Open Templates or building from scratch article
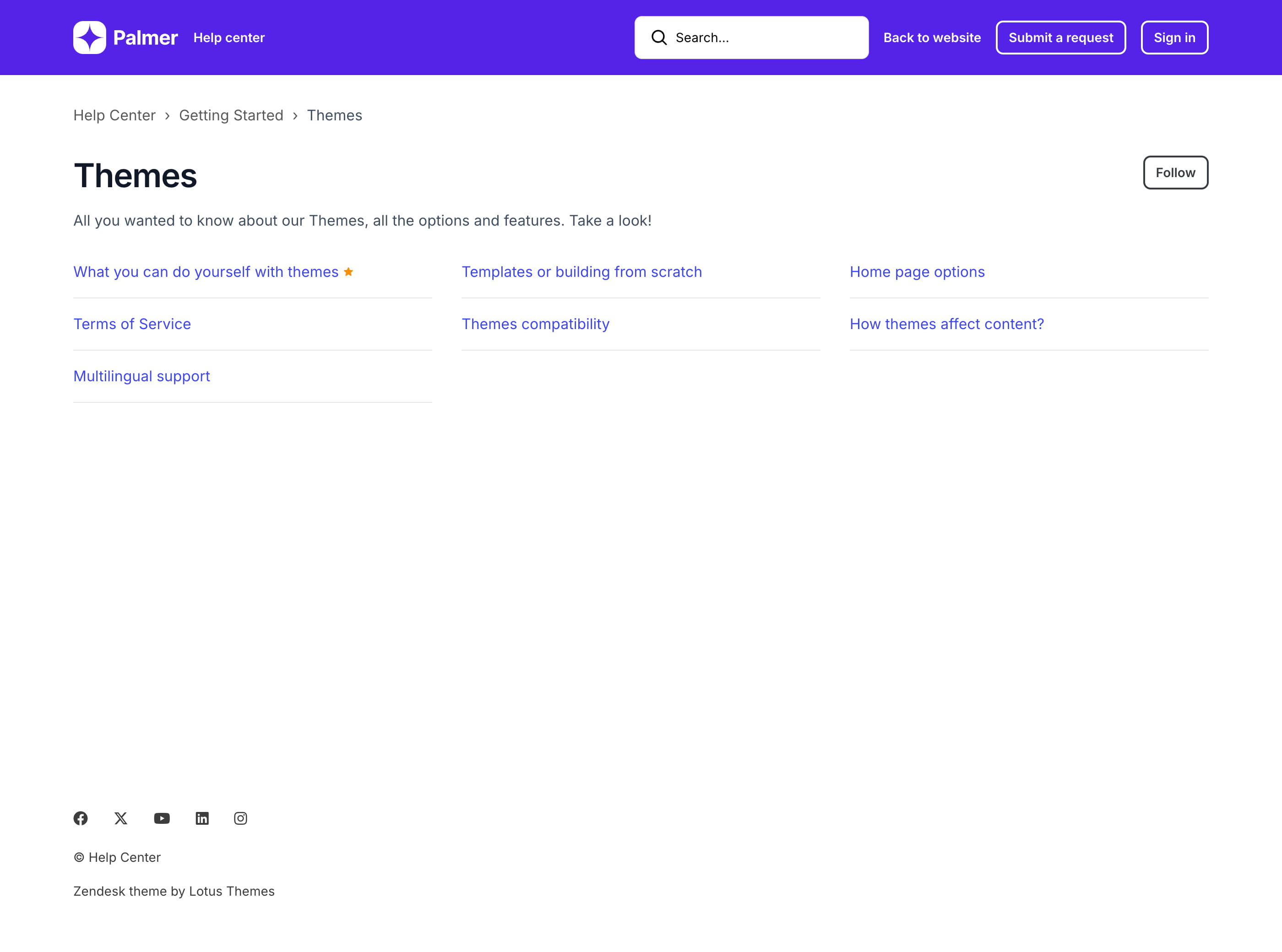The width and height of the screenshot is (1282, 952). click(x=581, y=272)
